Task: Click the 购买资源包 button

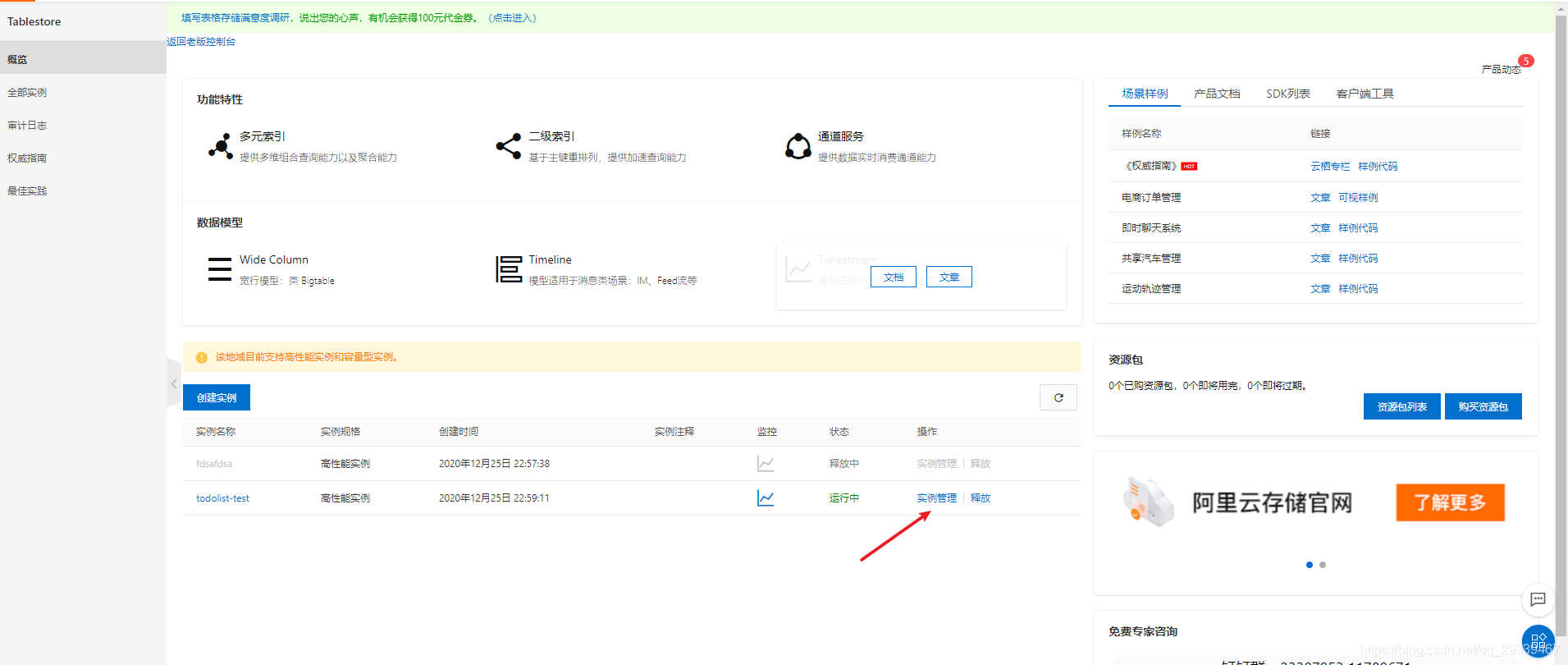Action: 1483,406
